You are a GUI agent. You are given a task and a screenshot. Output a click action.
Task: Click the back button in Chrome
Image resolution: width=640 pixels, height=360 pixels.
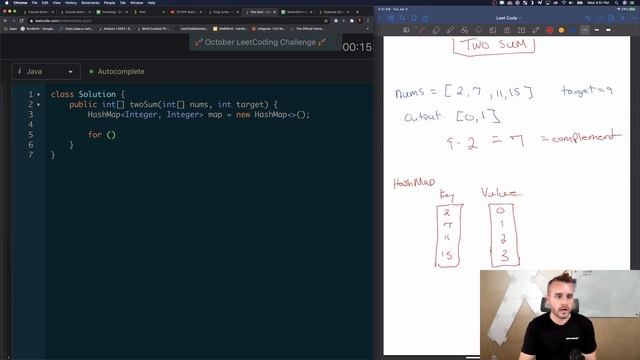[5, 20]
